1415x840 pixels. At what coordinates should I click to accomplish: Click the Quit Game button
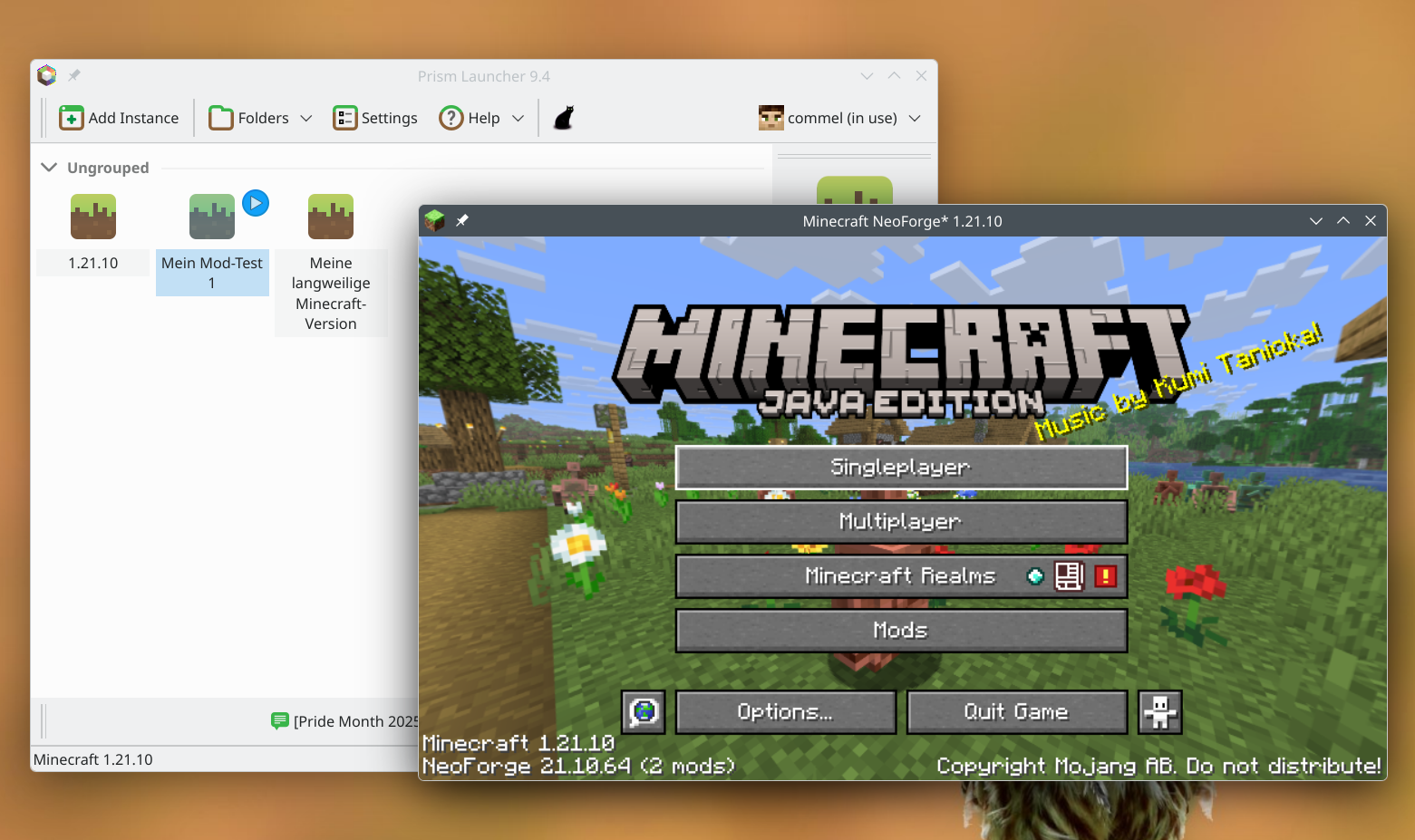pyautogui.click(x=1016, y=712)
